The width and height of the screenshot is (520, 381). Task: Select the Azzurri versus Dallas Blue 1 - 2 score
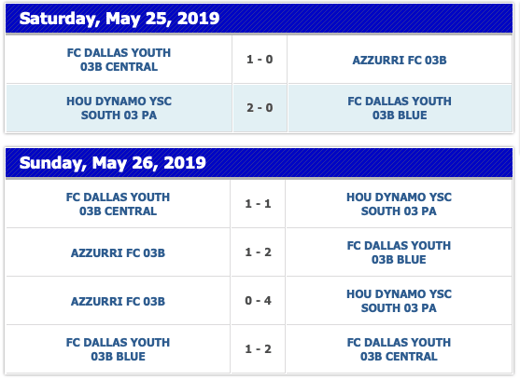tap(258, 252)
